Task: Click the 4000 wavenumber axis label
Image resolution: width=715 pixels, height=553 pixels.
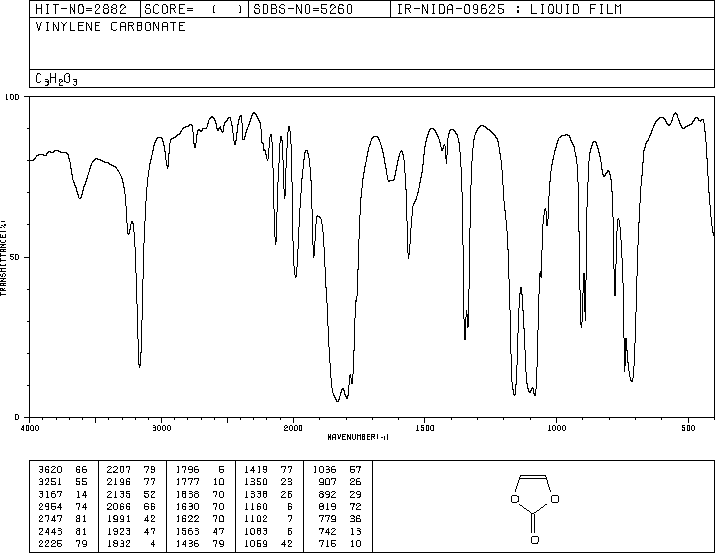Action: click(30, 428)
